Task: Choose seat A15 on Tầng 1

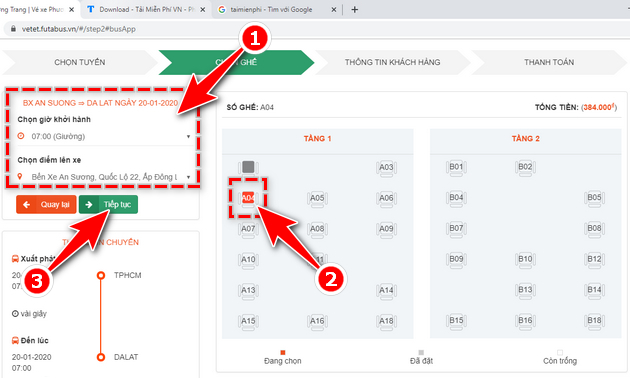Action: pyautogui.click(x=248, y=321)
